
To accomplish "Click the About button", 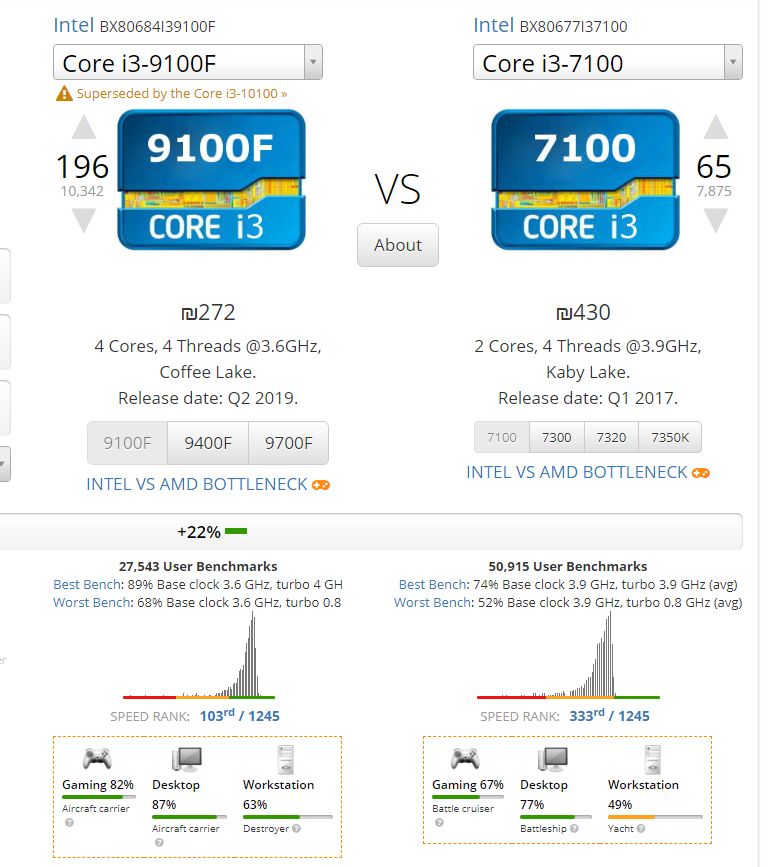I will (x=398, y=245).
